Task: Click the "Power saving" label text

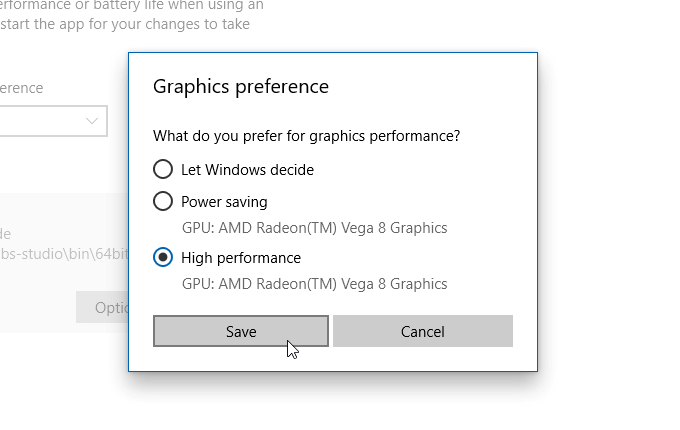Action: [224, 202]
